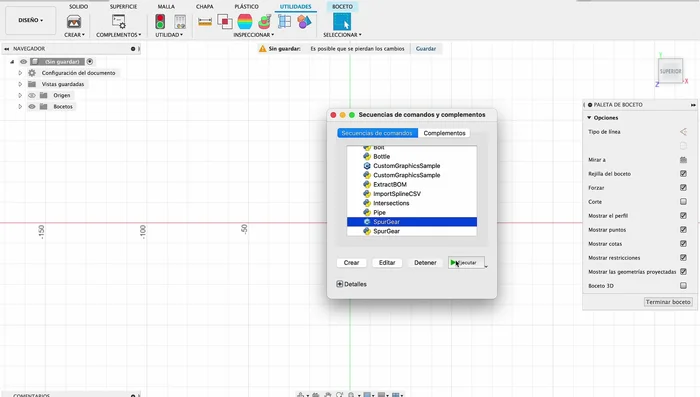Switch to the SÓLIDO tab

tap(79, 7)
